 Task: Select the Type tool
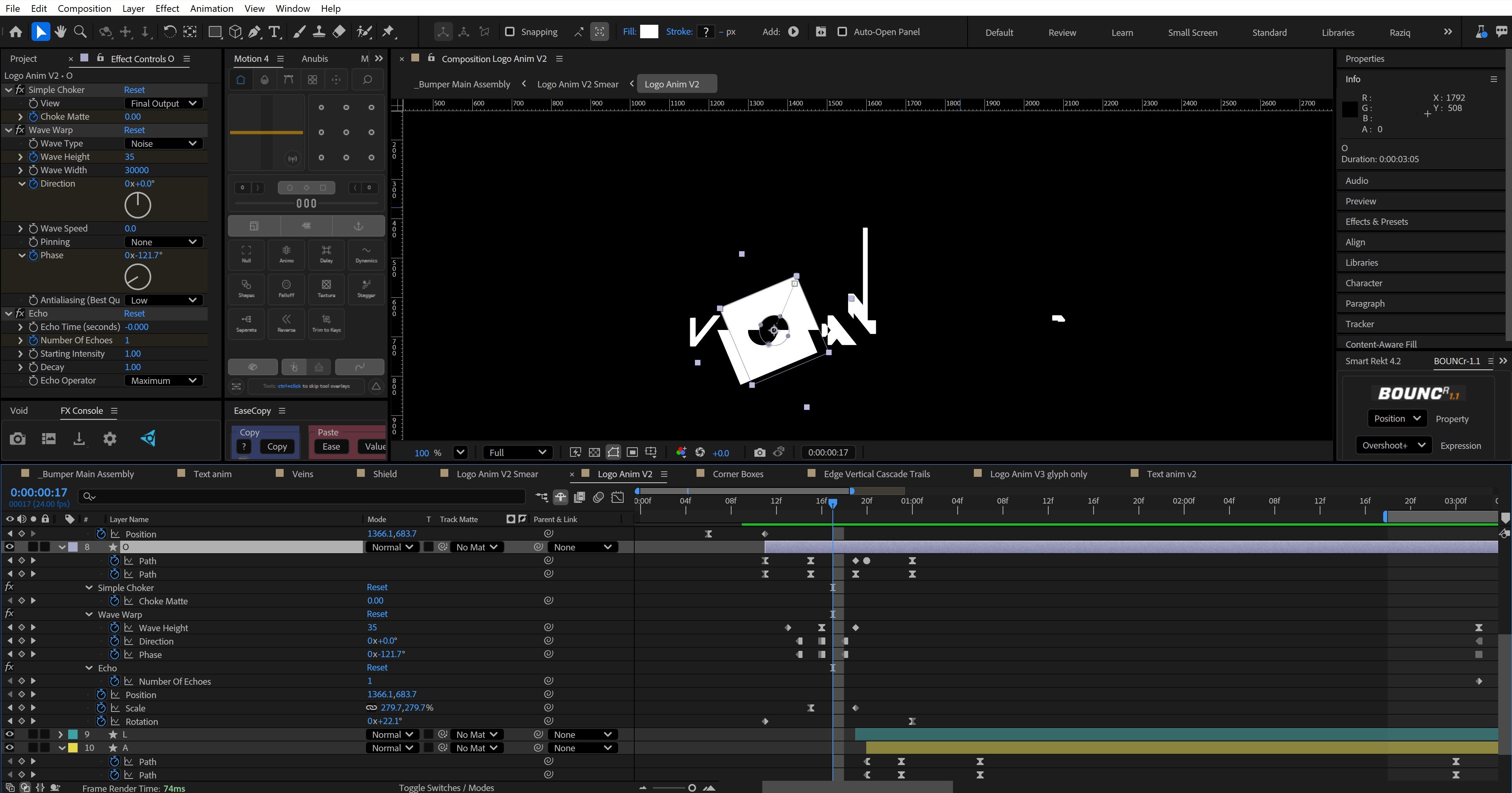coord(274,31)
